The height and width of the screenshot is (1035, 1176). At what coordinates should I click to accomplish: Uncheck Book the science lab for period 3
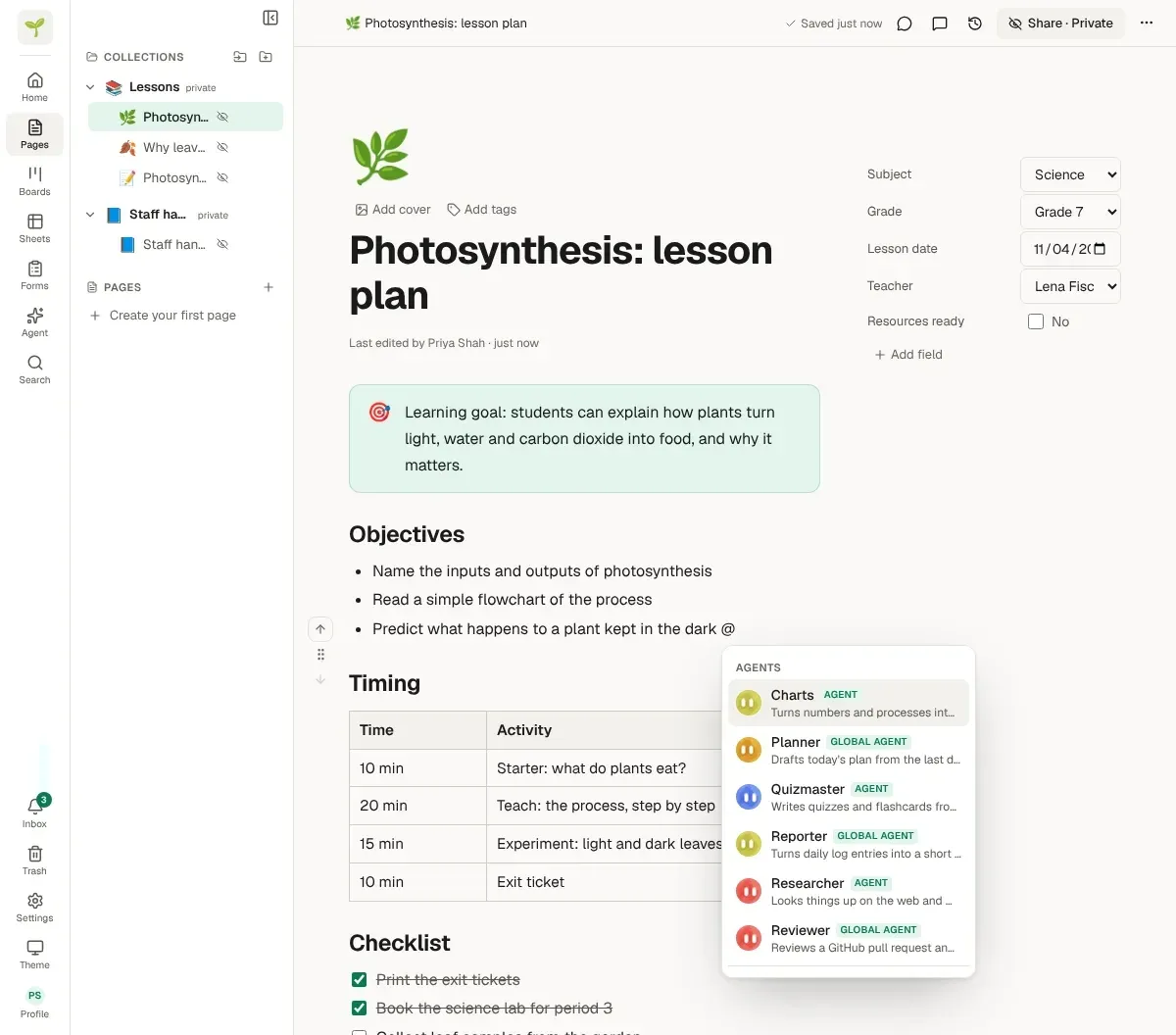(359, 1009)
